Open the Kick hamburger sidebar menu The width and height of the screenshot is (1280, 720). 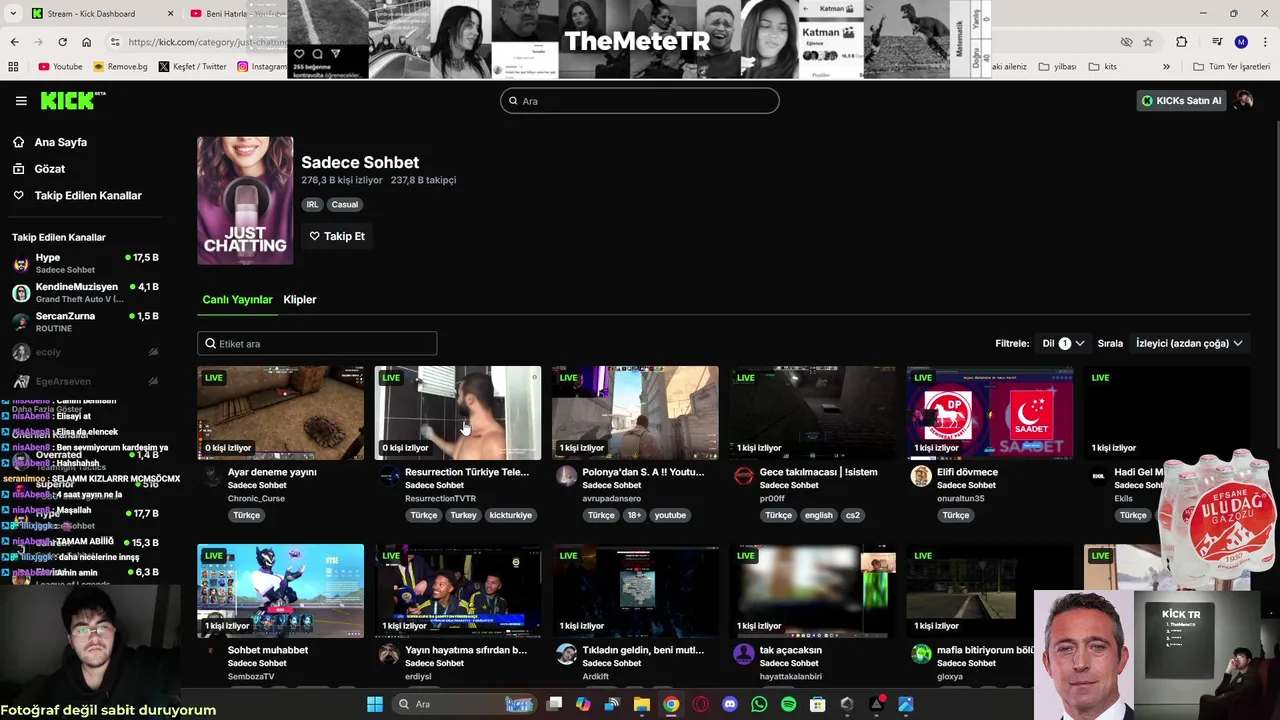tap(21, 101)
